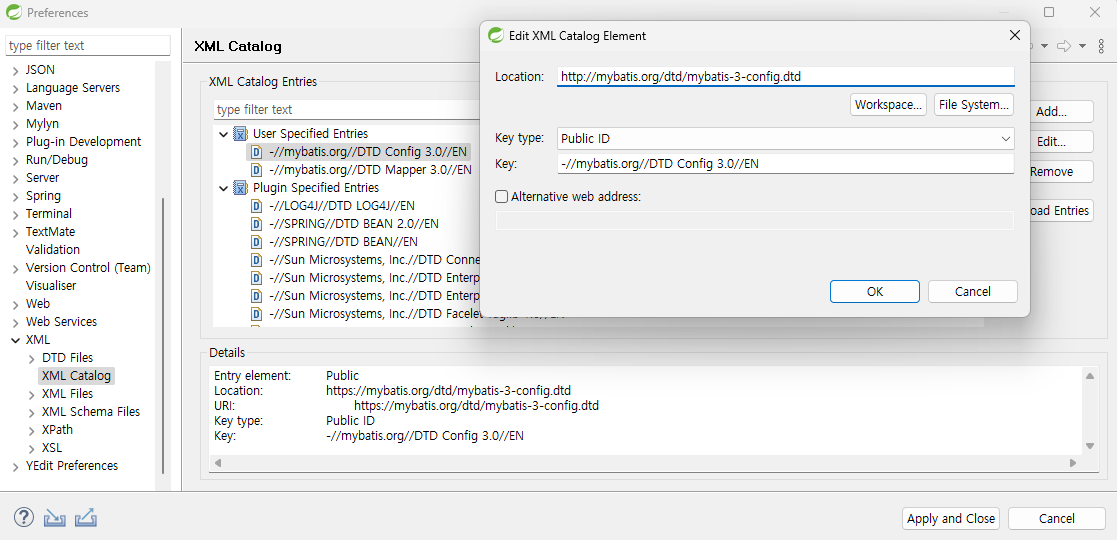Select the Visualiser preferences page

point(51,286)
